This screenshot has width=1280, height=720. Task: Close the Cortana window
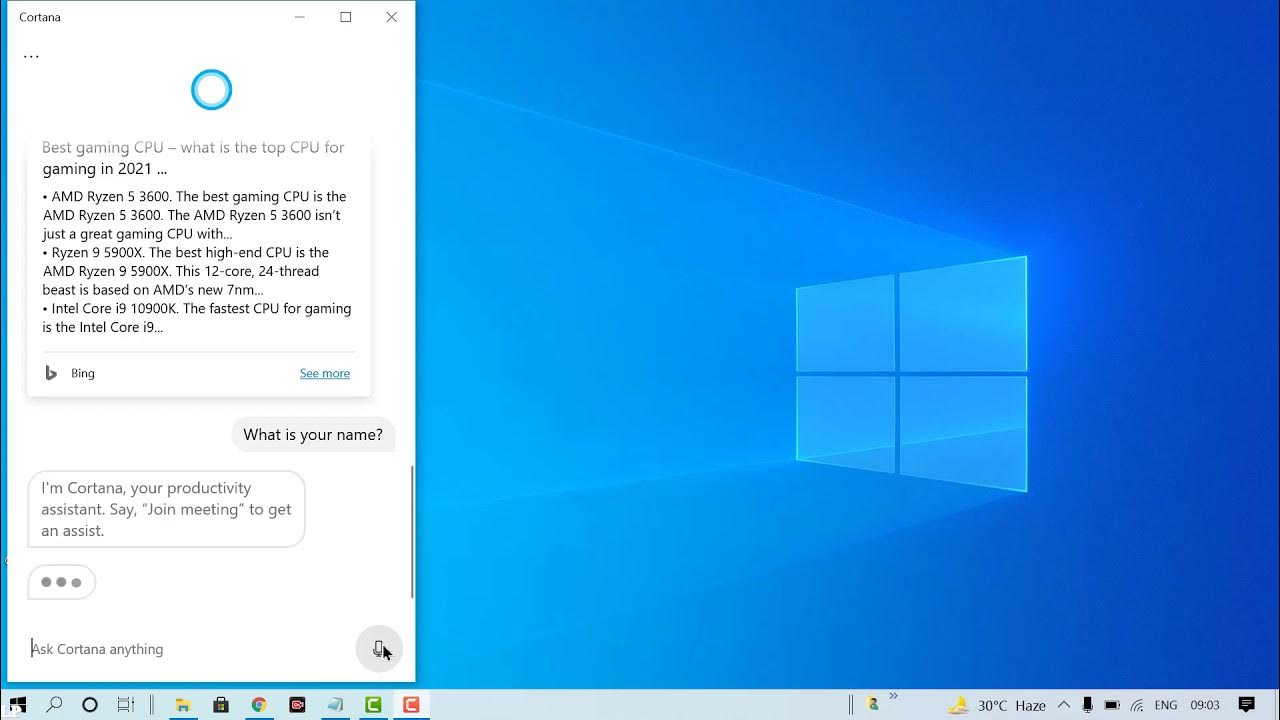click(392, 17)
